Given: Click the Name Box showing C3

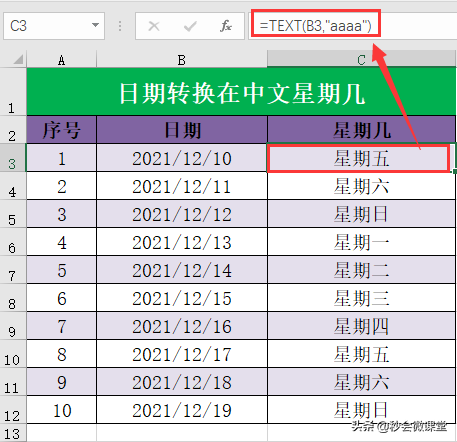Looking at the screenshot, I should click(x=54, y=26).
